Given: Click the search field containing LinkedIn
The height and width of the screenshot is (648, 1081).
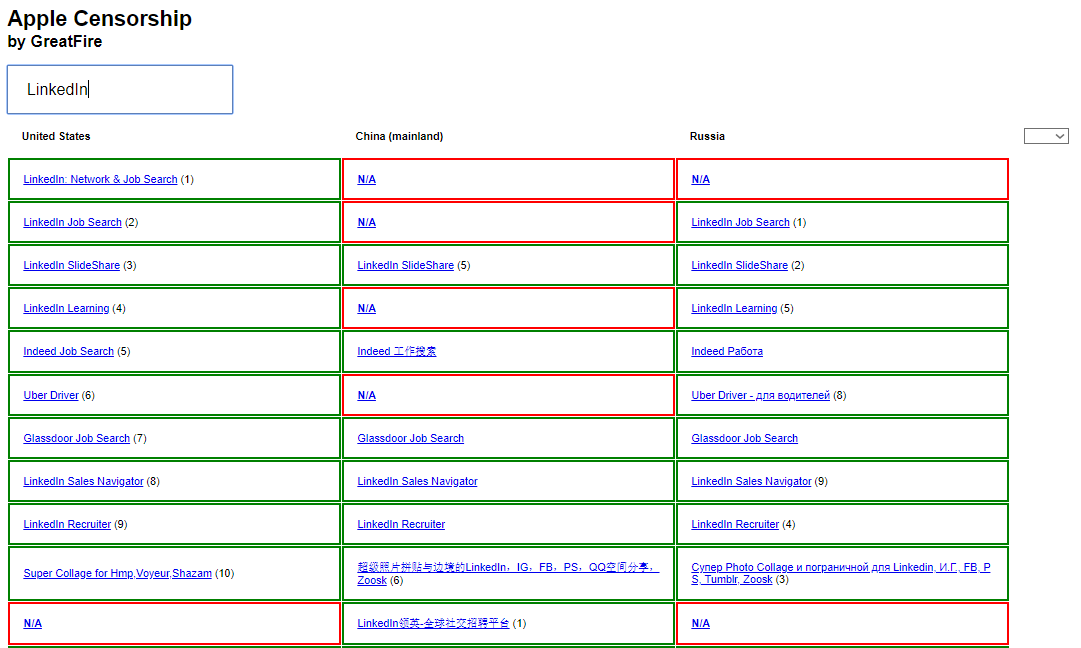Looking at the screenshot, I should point(120,90).
